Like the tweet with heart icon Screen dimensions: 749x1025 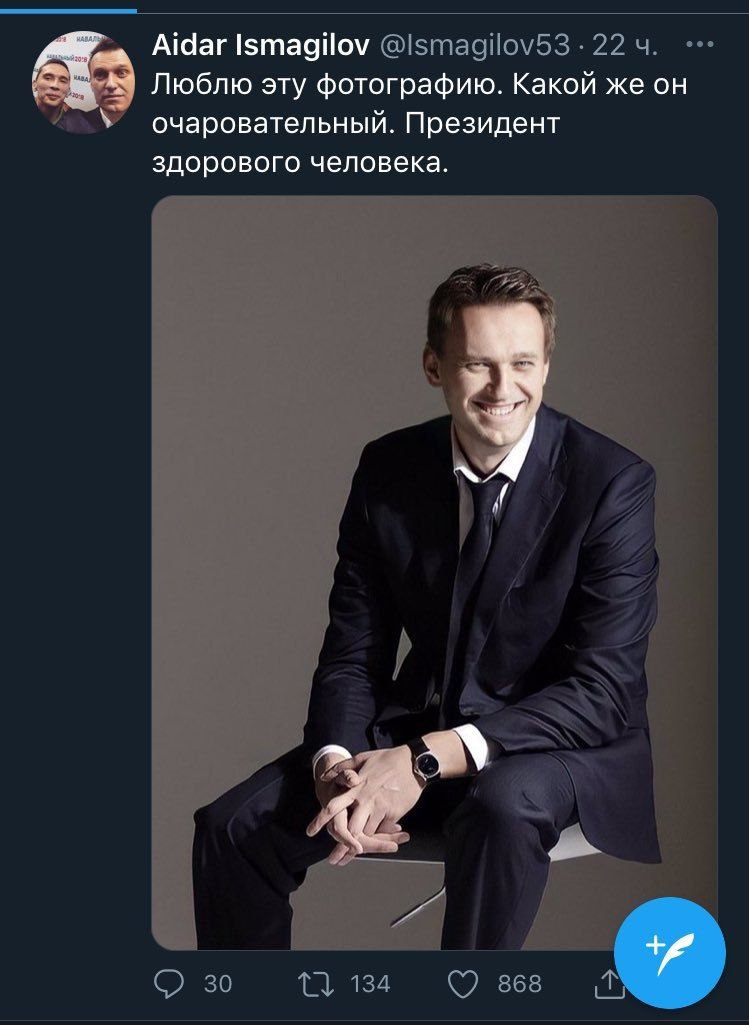[x=463, y=984]
